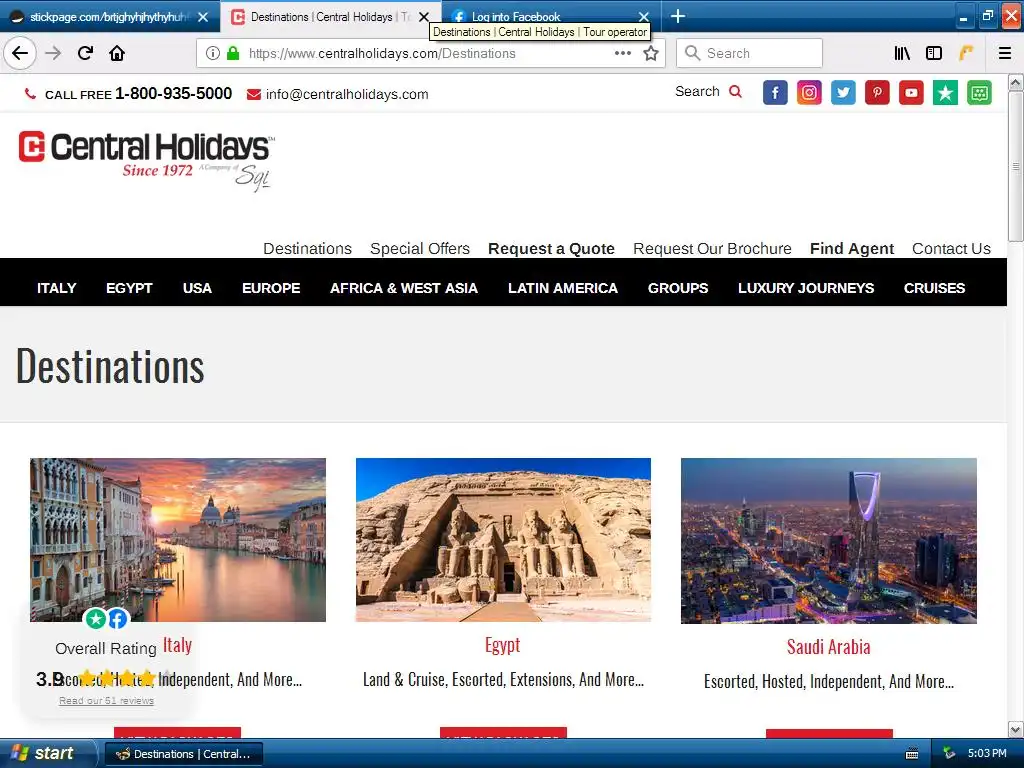
Task: Click the Facebook badge on rating widget
Action: tap(118, 618)
